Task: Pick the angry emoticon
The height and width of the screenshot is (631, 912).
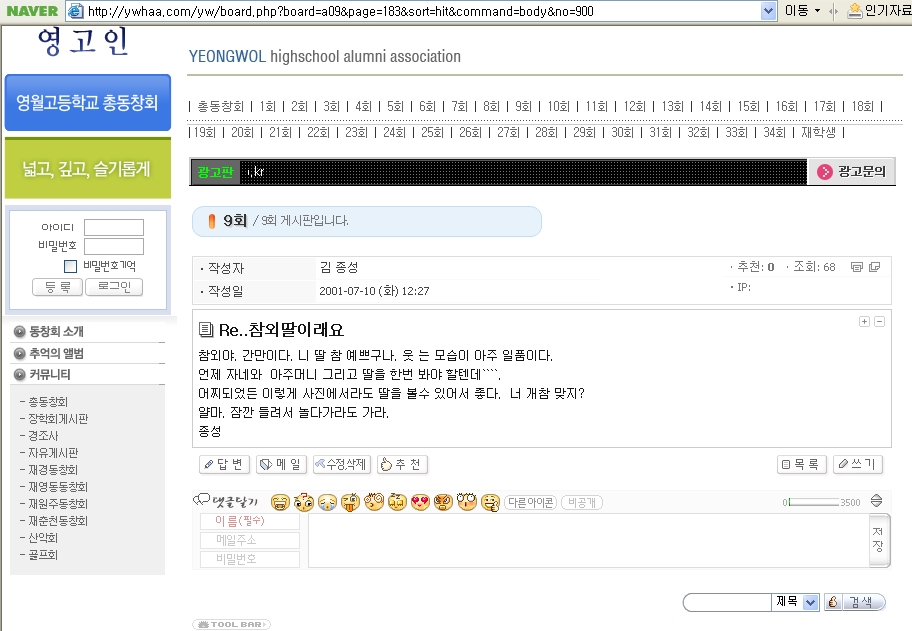Action: 443,502
